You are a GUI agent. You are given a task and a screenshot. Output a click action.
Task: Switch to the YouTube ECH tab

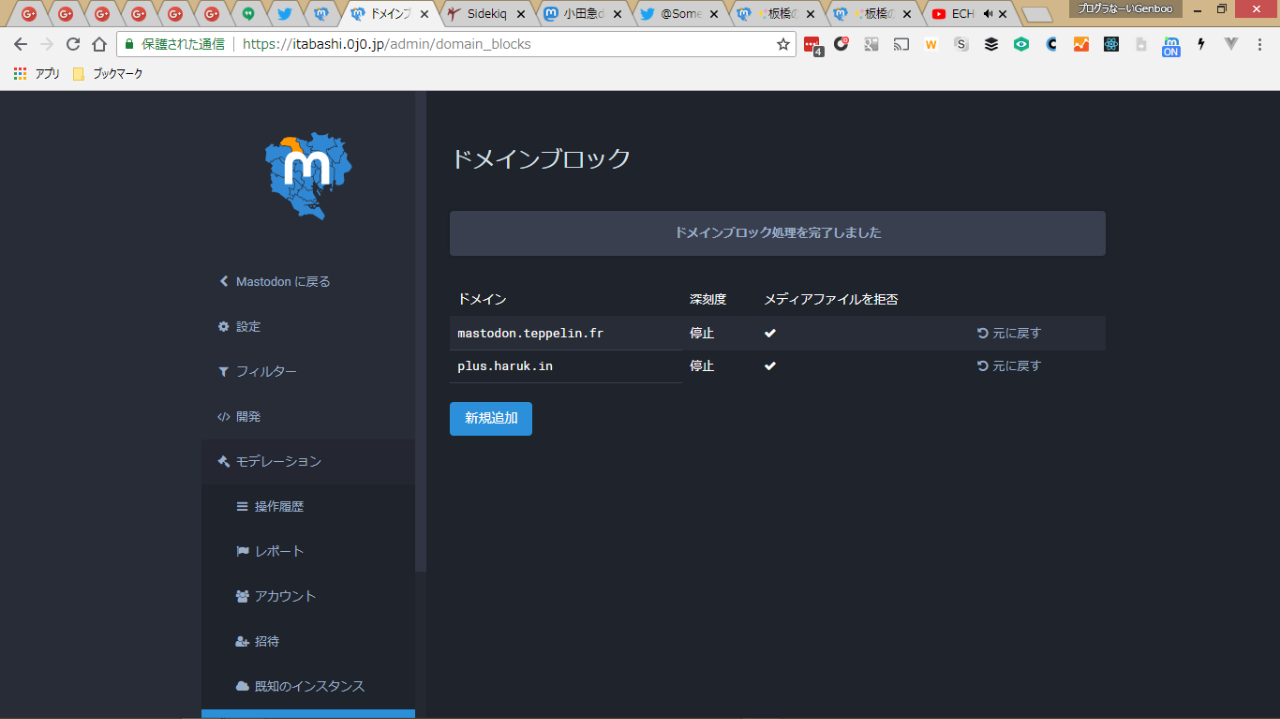tap(960, 14)
